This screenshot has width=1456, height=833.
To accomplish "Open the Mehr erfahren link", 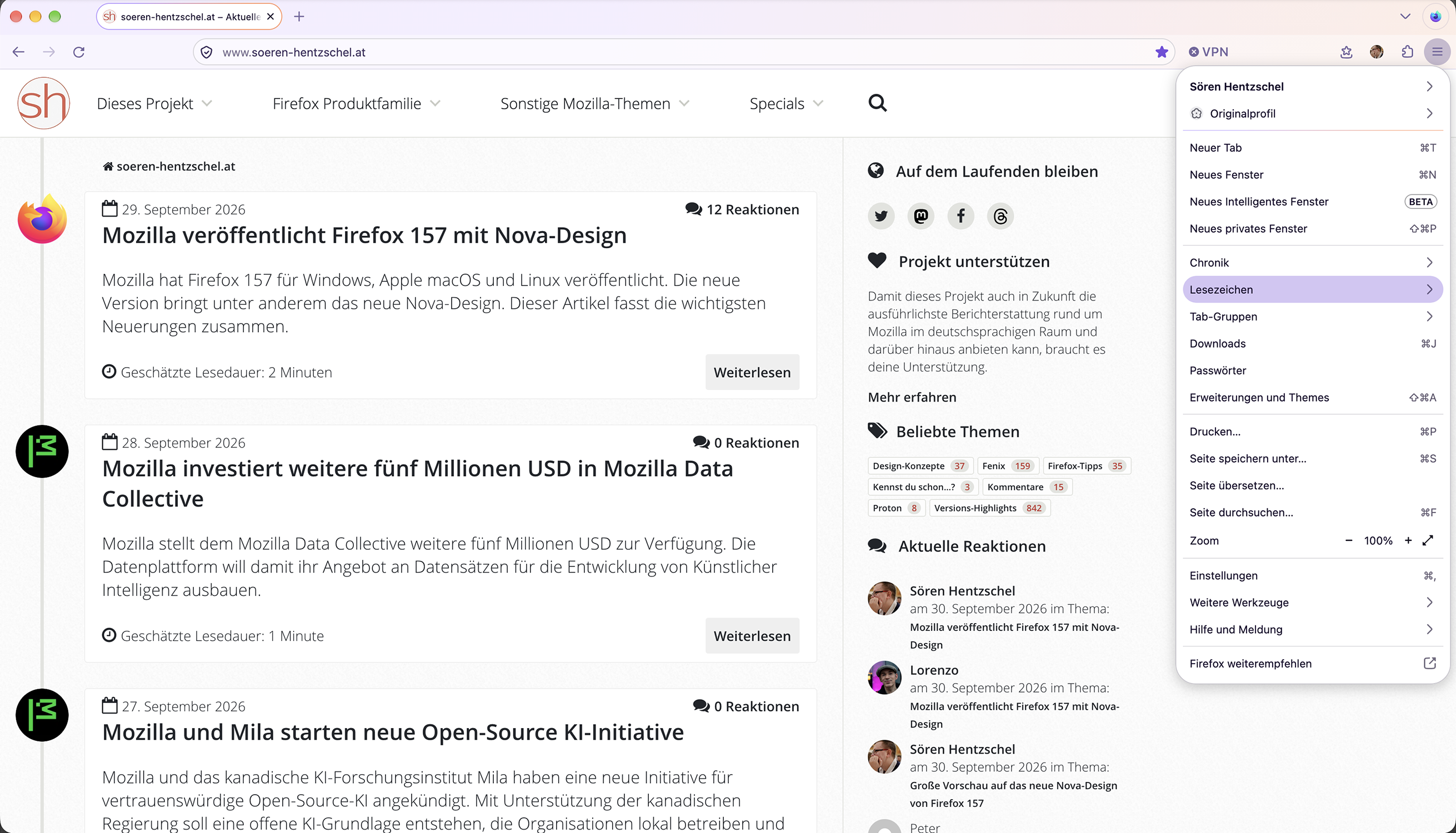I will point(912,397).
